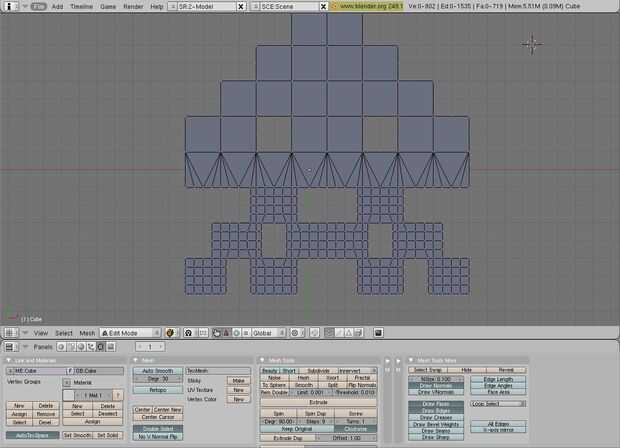Adjust the Degr: 30 slider
Image resolution: width=620 pixels, height=448 pixels.
click(158, 379)
